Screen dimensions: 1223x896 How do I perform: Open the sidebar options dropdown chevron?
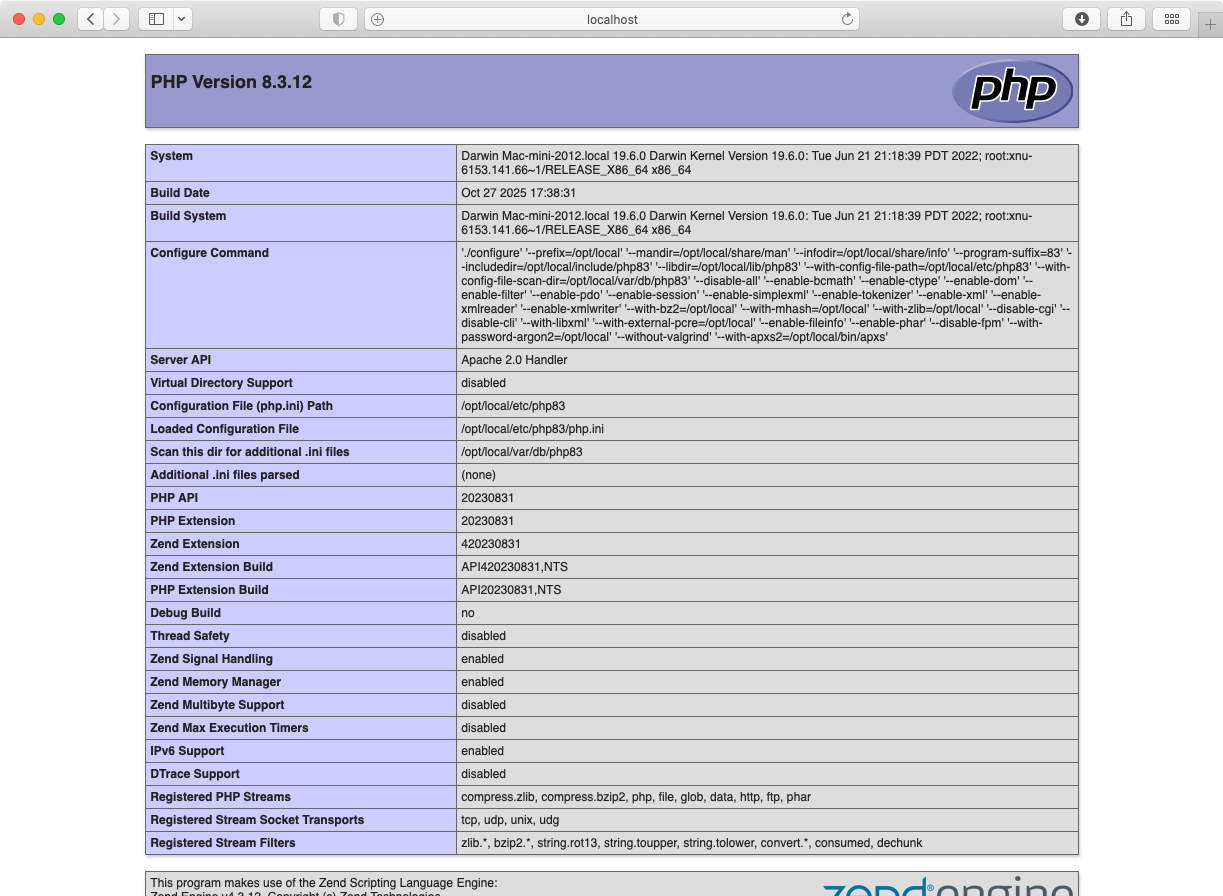tap(181, 19)
